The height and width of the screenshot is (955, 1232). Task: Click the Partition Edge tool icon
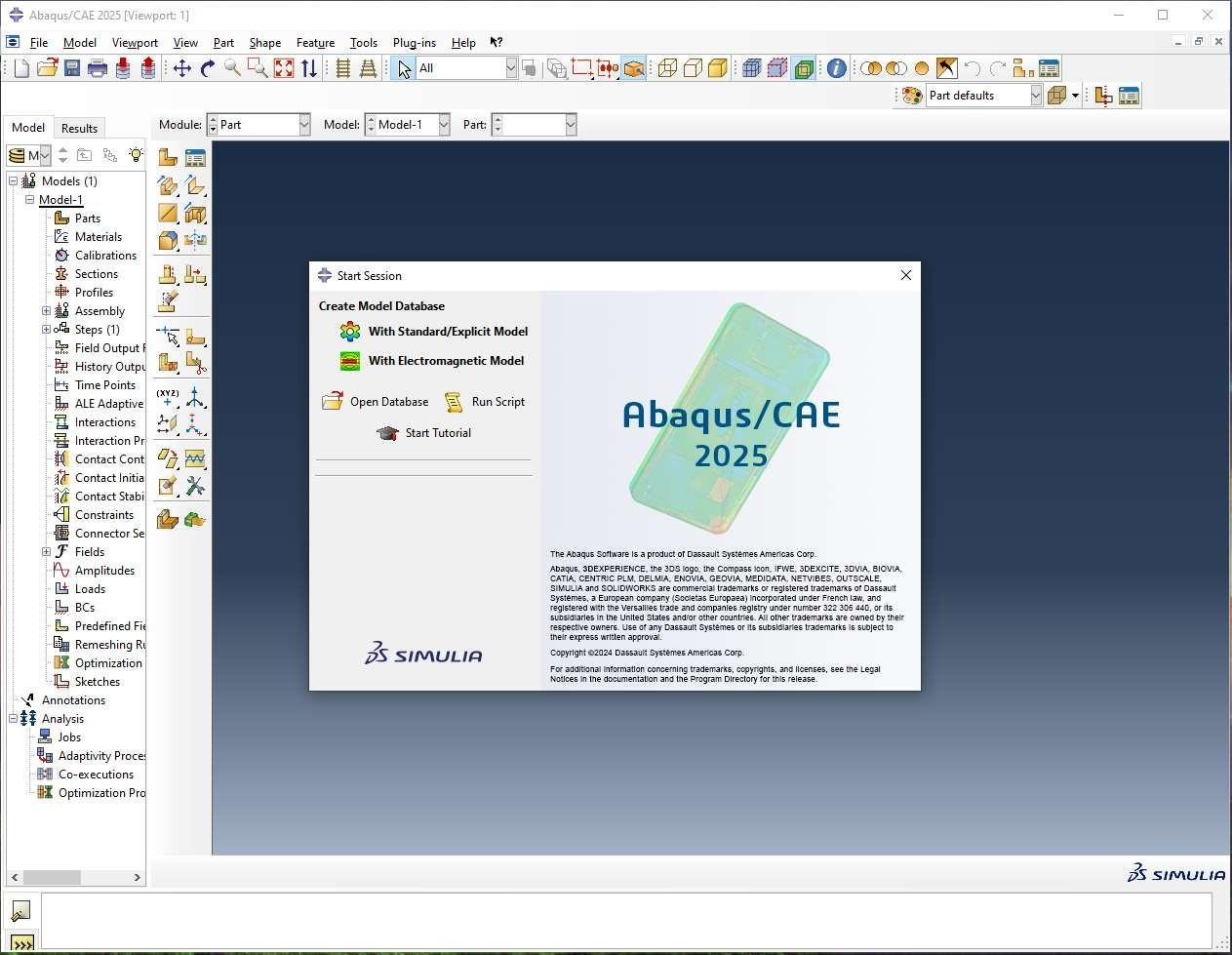pos(168,337)
